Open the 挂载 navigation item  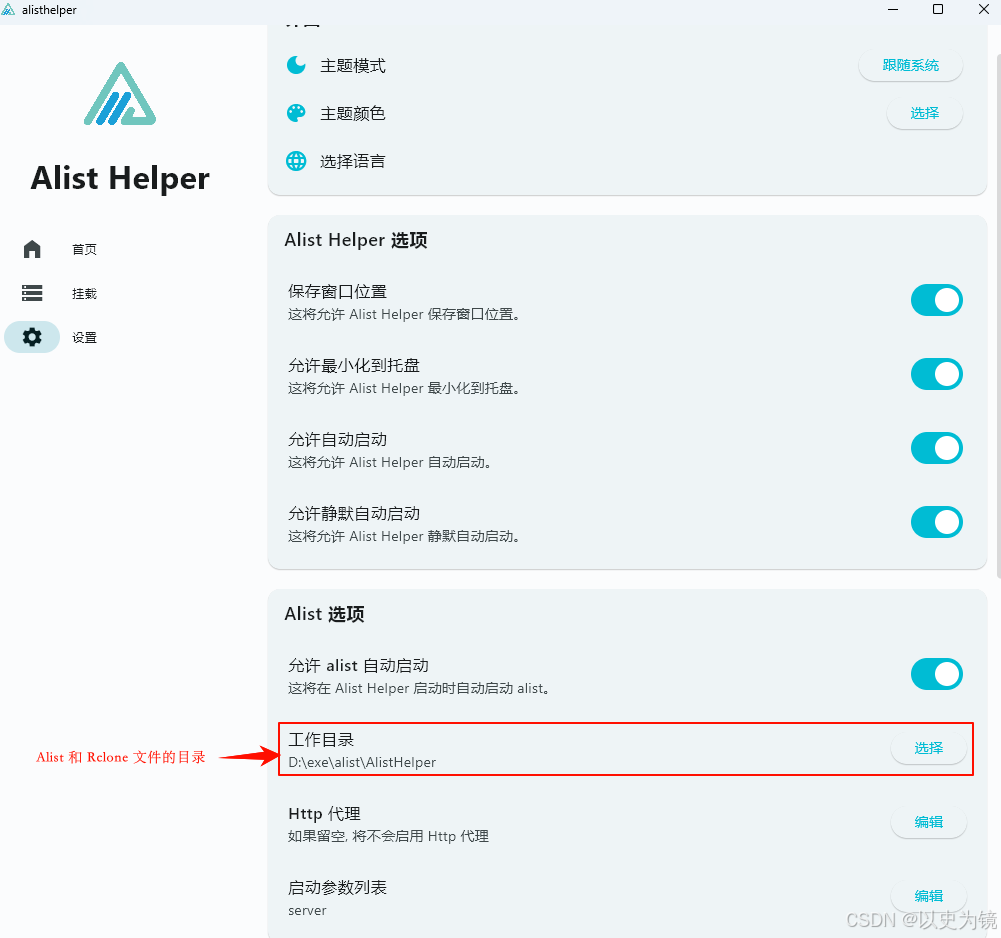click(x=84, y=293)
